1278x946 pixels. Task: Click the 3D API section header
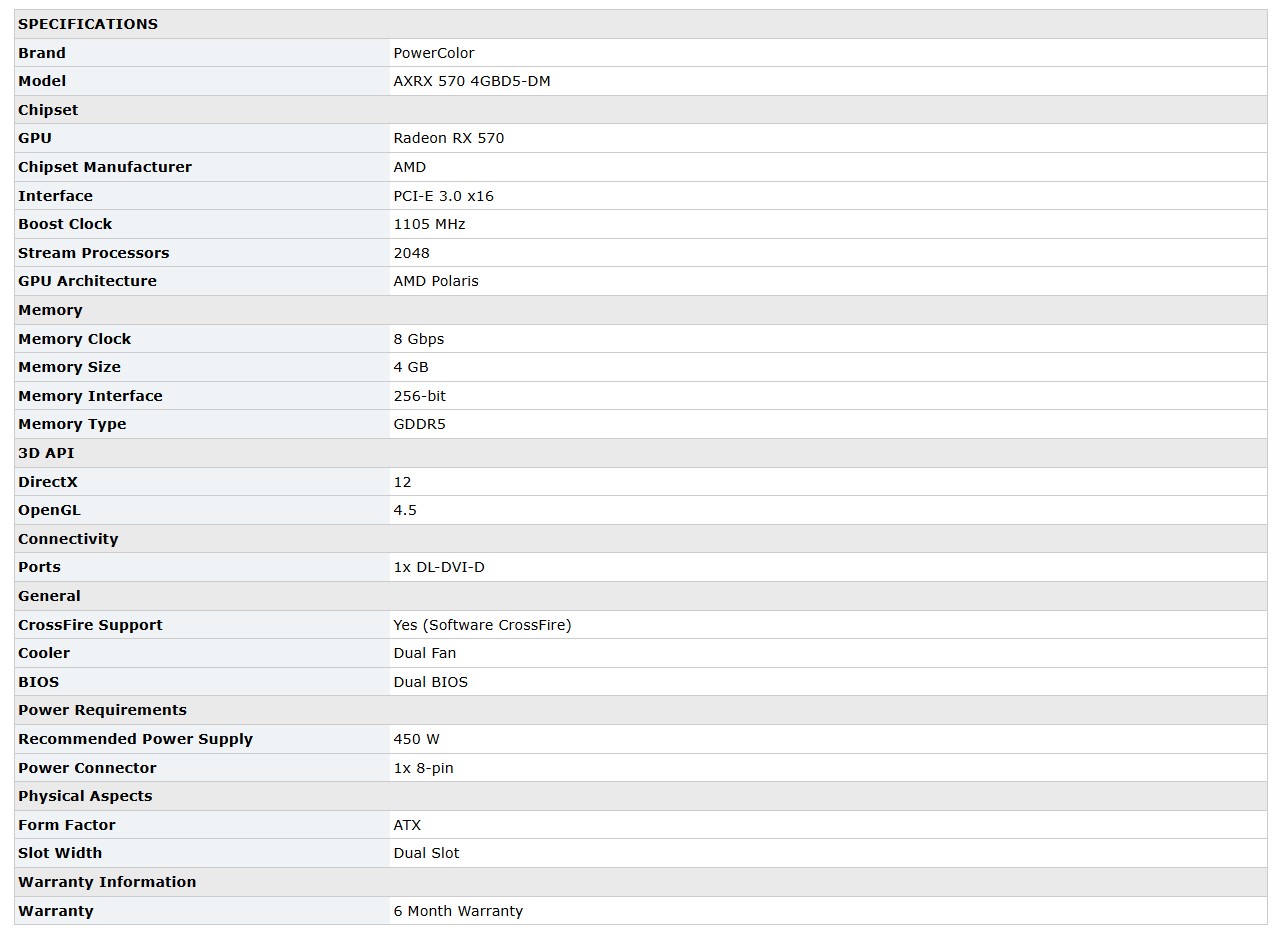coord(640,453)
